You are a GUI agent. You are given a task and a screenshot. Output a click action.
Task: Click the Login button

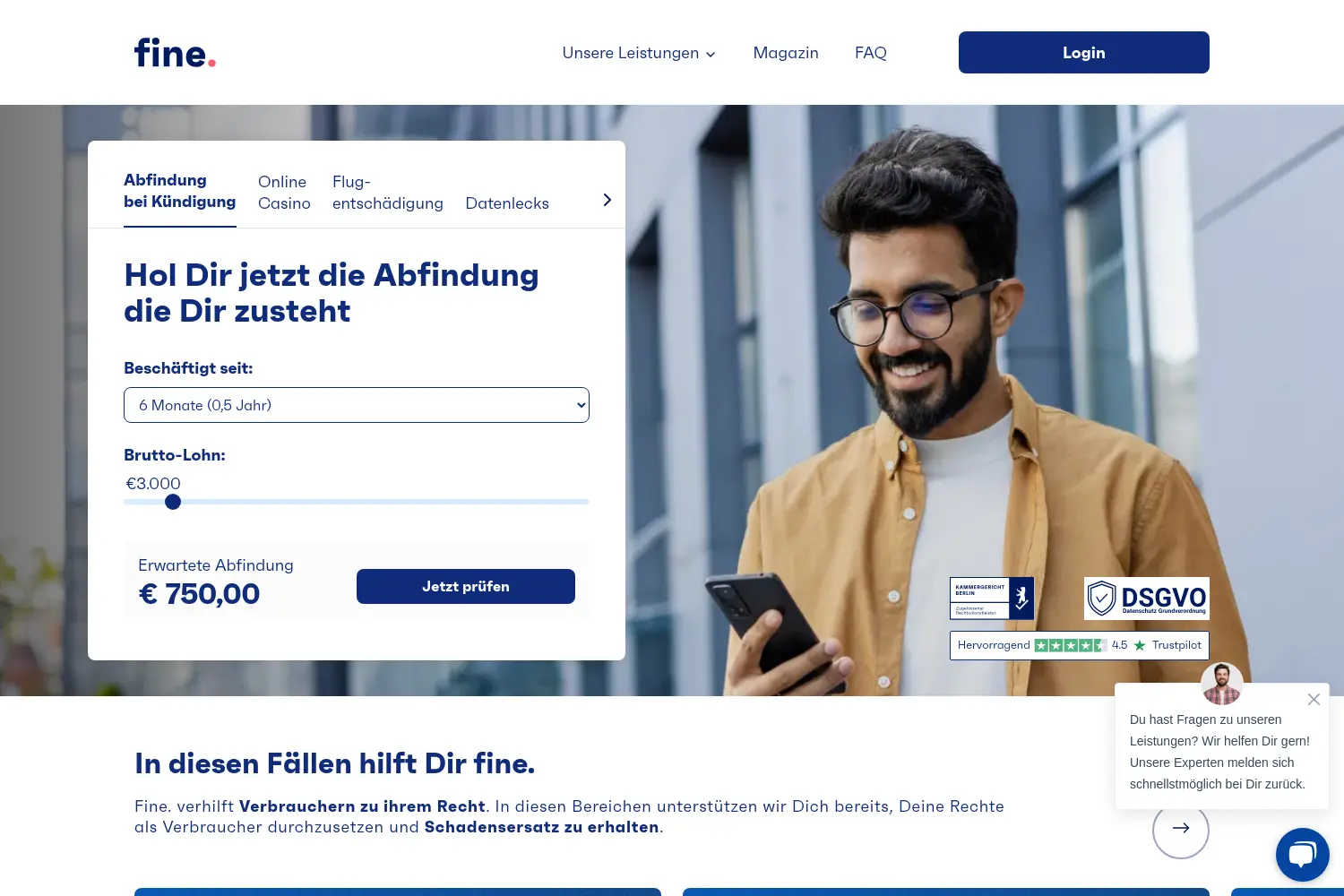click(1084, 53)
